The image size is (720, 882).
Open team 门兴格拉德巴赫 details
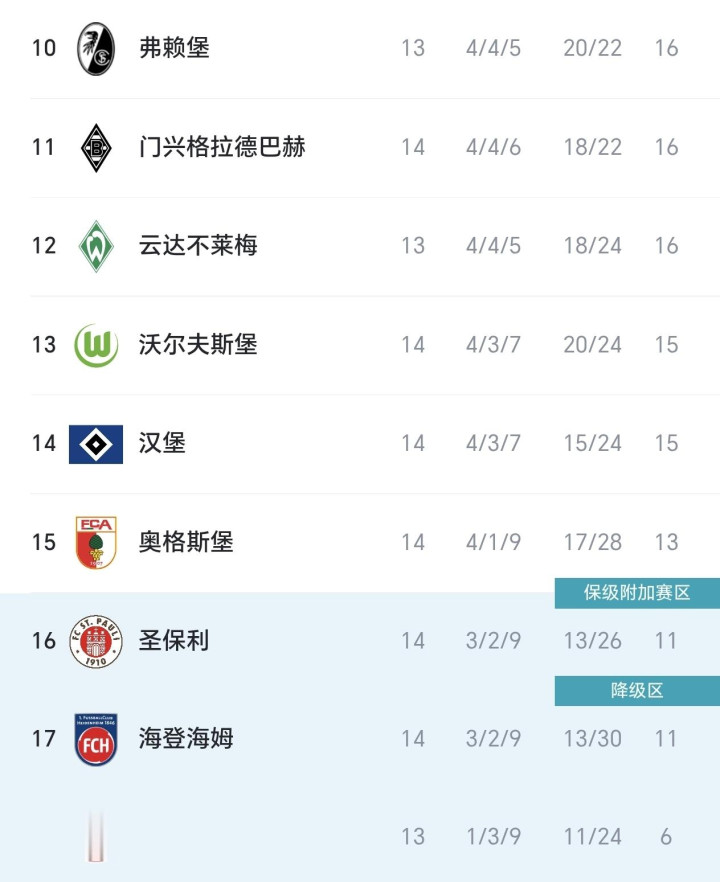(222, 147)
